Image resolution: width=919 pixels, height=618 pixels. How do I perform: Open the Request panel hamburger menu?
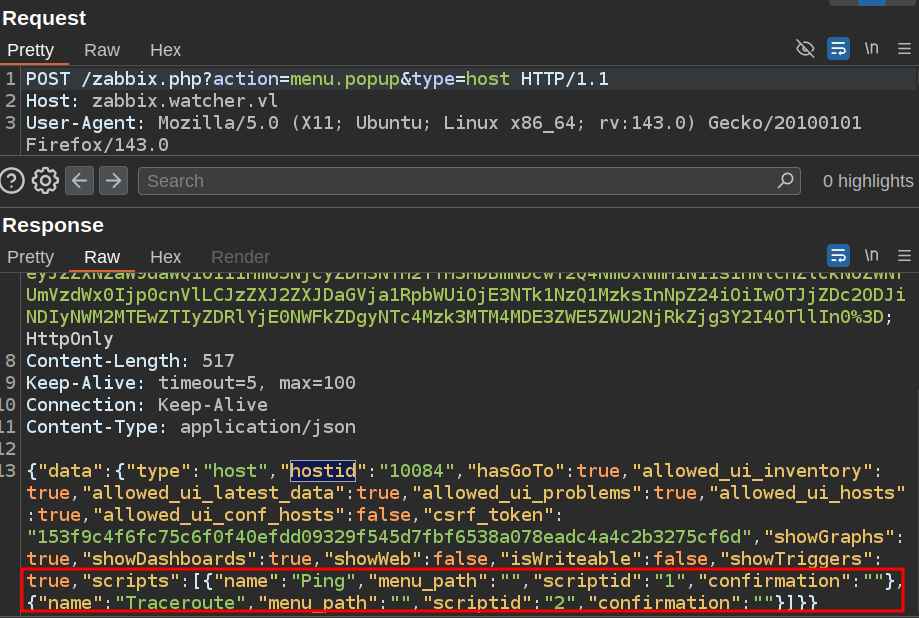pos(904,48)
